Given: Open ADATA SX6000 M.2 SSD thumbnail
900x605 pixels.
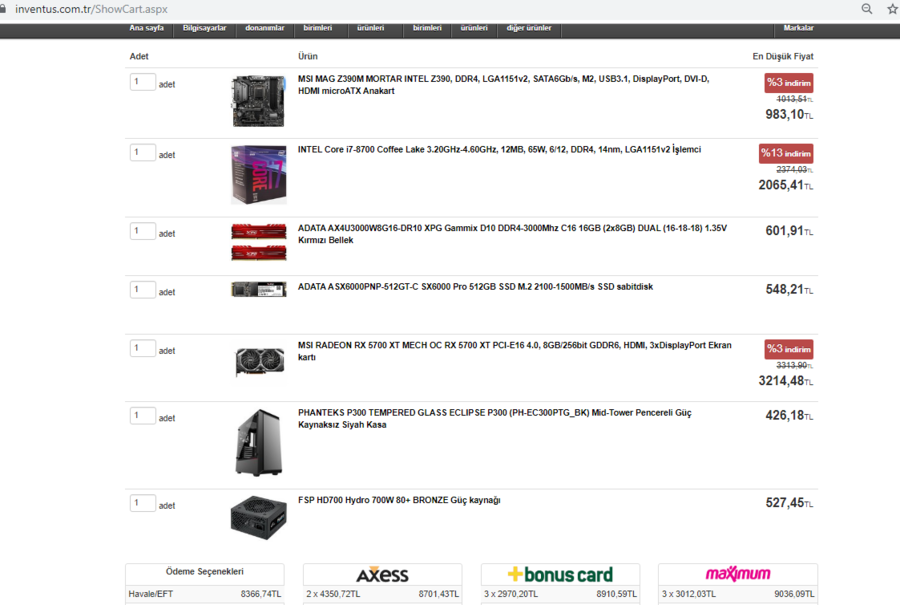Looking at the screenshot, I should coord(258,289).
